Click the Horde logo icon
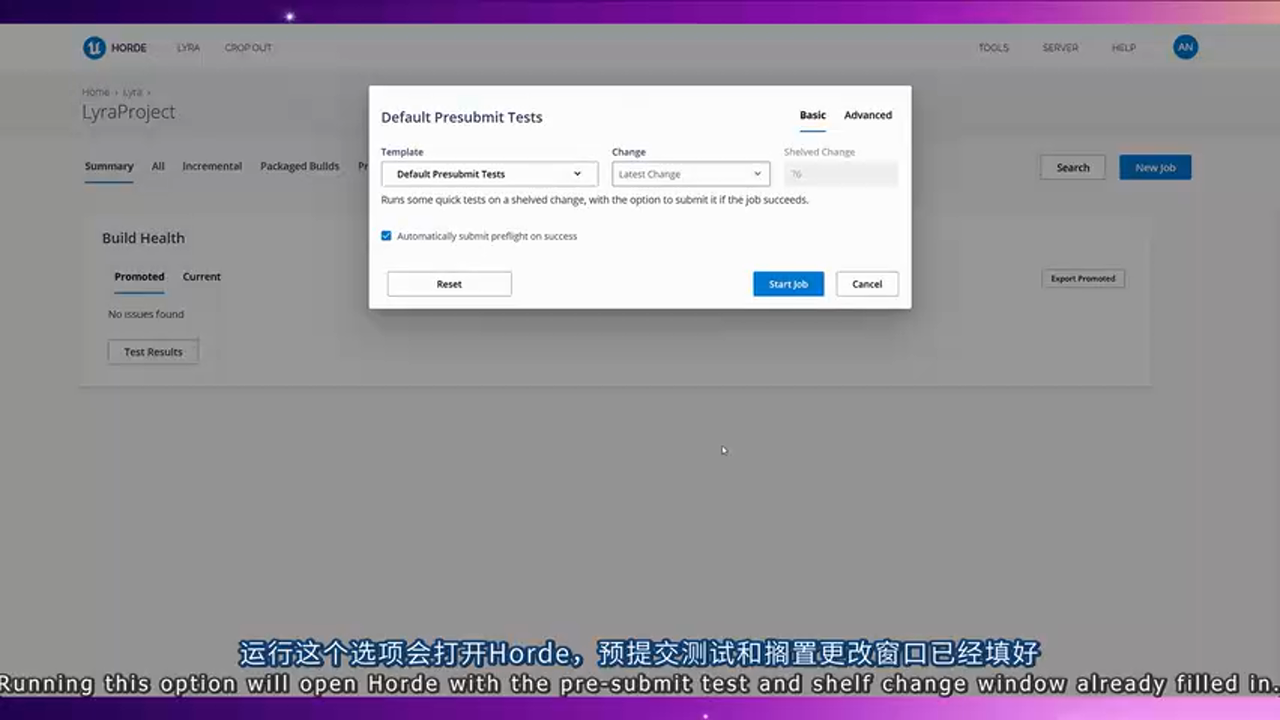This screenshot has height=720, width=1280. (94, 47)
